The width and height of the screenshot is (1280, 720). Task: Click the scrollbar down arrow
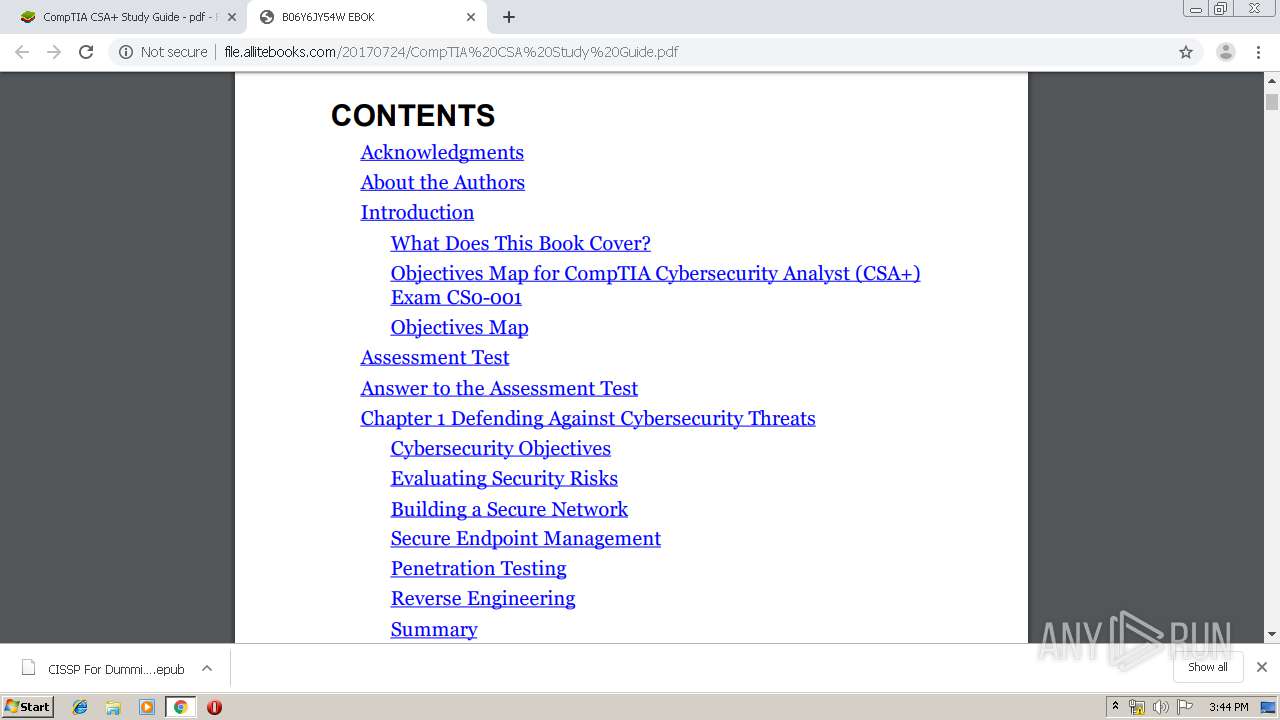point(1272,634)
